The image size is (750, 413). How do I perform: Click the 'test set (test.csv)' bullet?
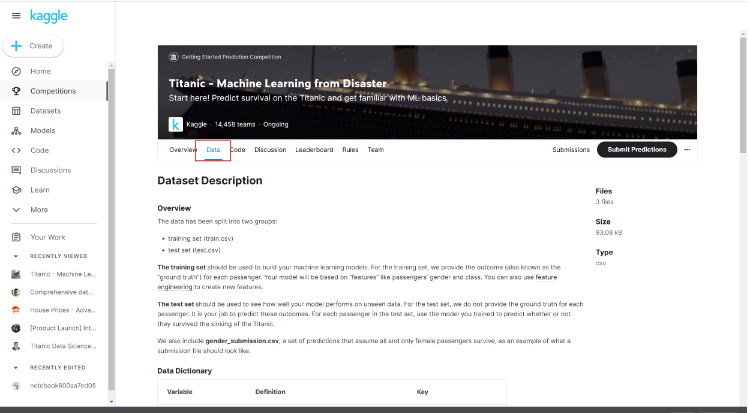pos(194,250)
